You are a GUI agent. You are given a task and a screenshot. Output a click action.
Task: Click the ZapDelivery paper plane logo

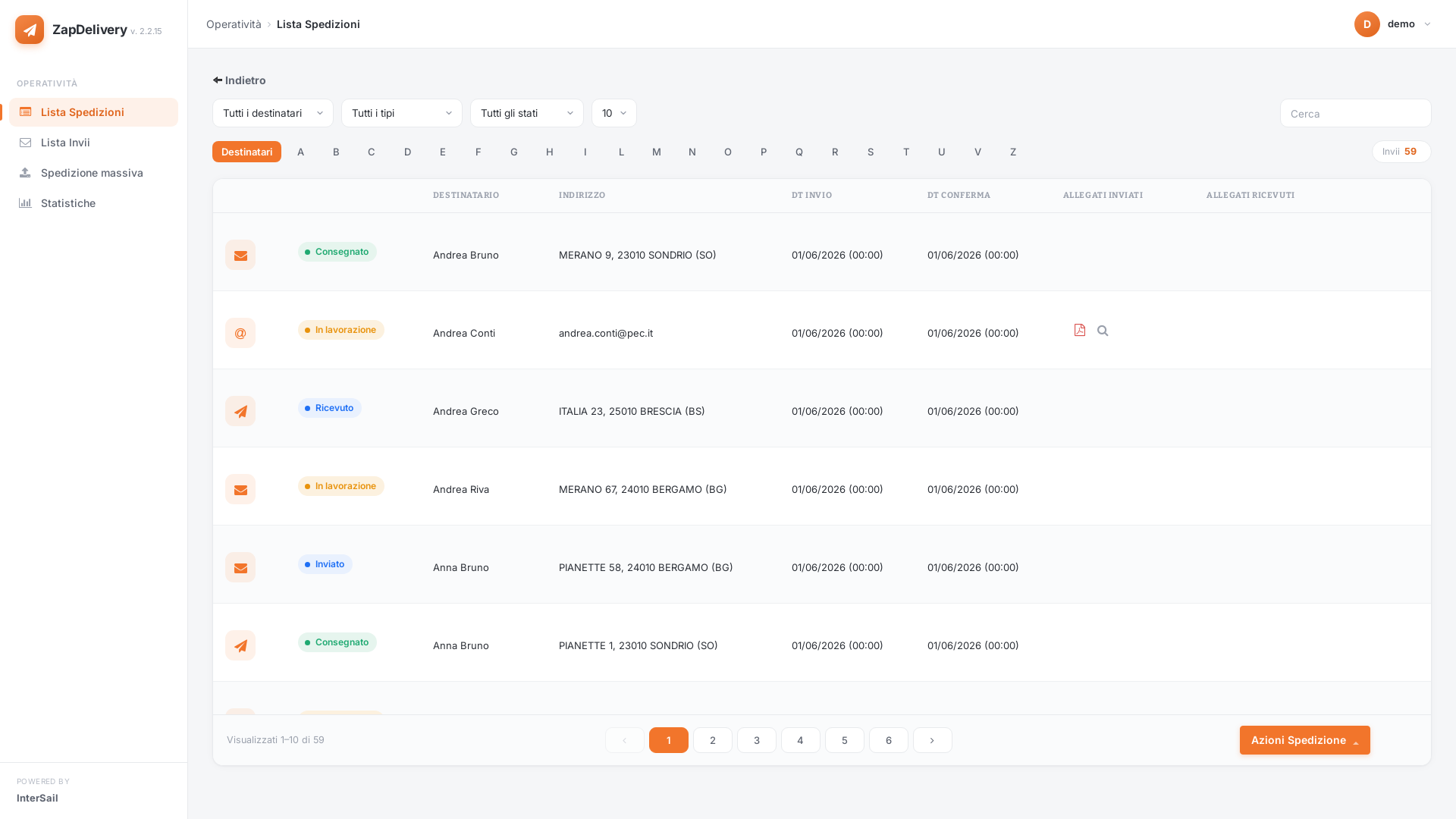point(30,30)
